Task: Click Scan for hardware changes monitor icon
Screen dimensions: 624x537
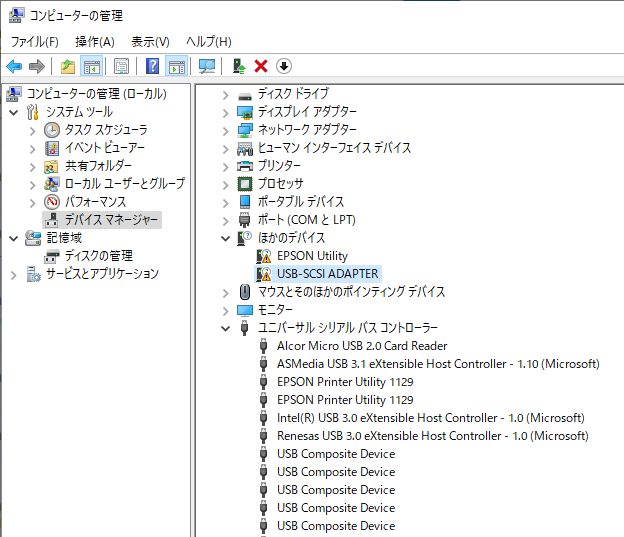Action: click(207, 66)
